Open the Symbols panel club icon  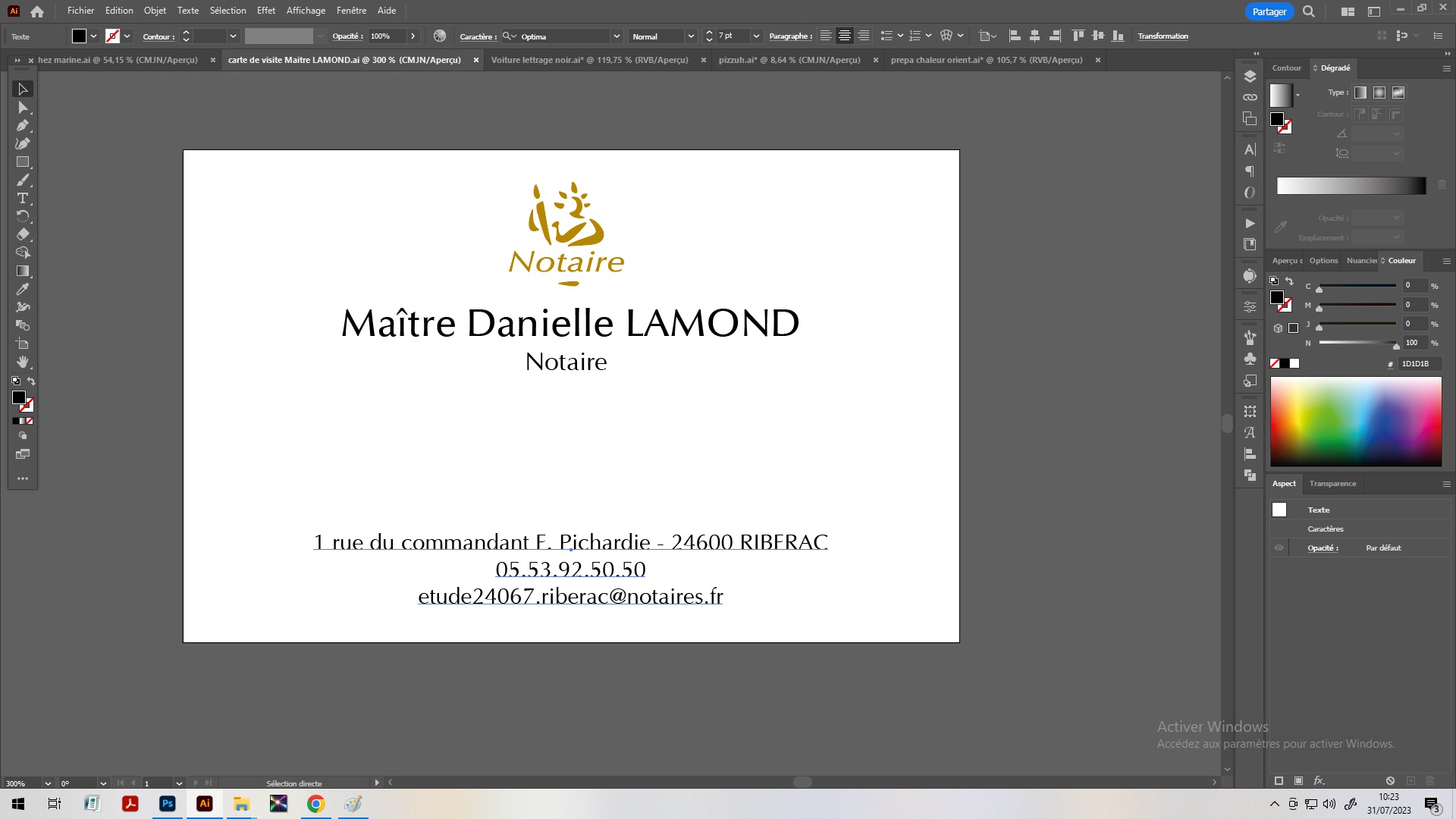pyautogui.click(x=1250, y=359)
